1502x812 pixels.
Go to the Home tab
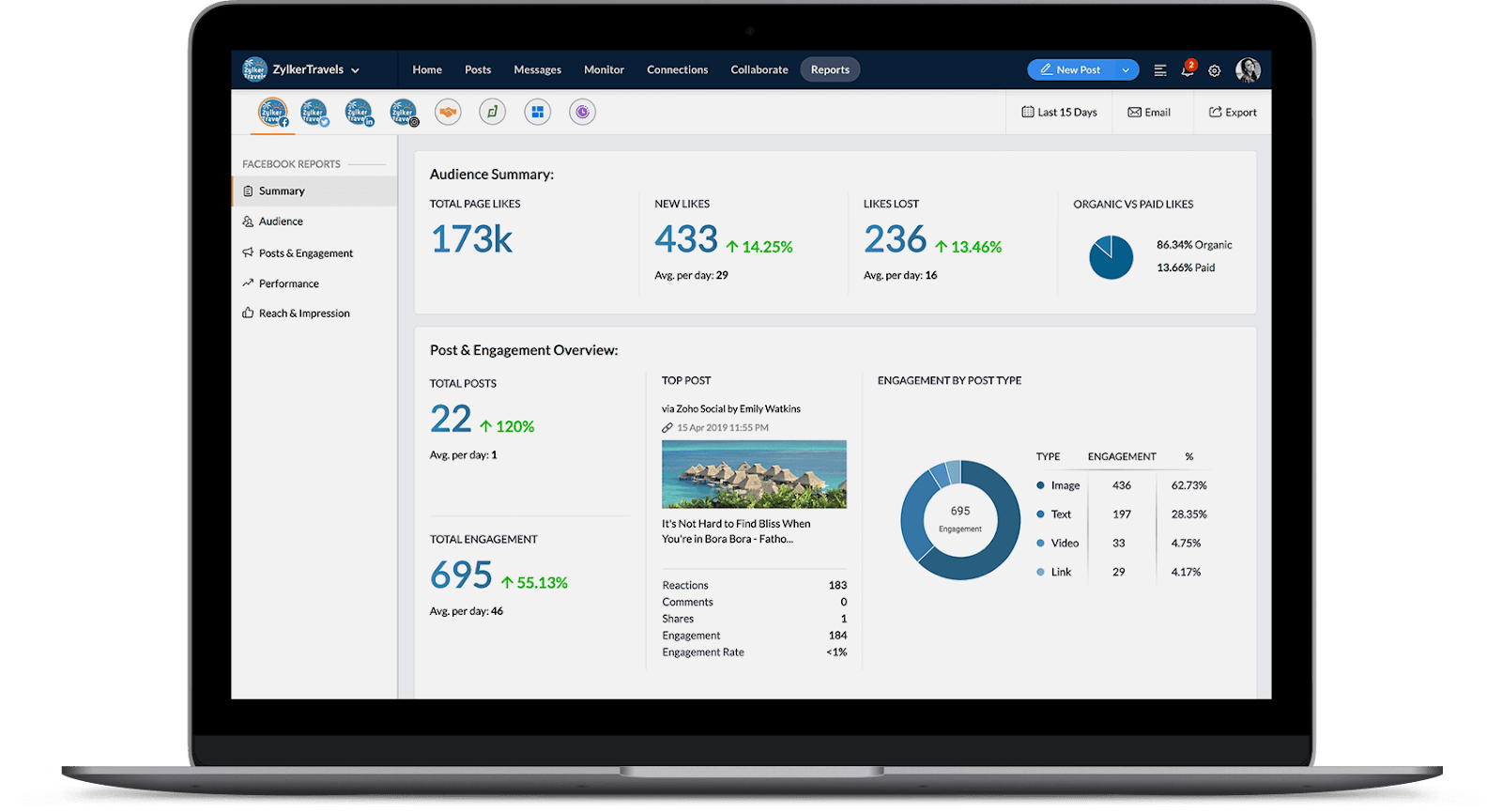click(x=427, y=69)
